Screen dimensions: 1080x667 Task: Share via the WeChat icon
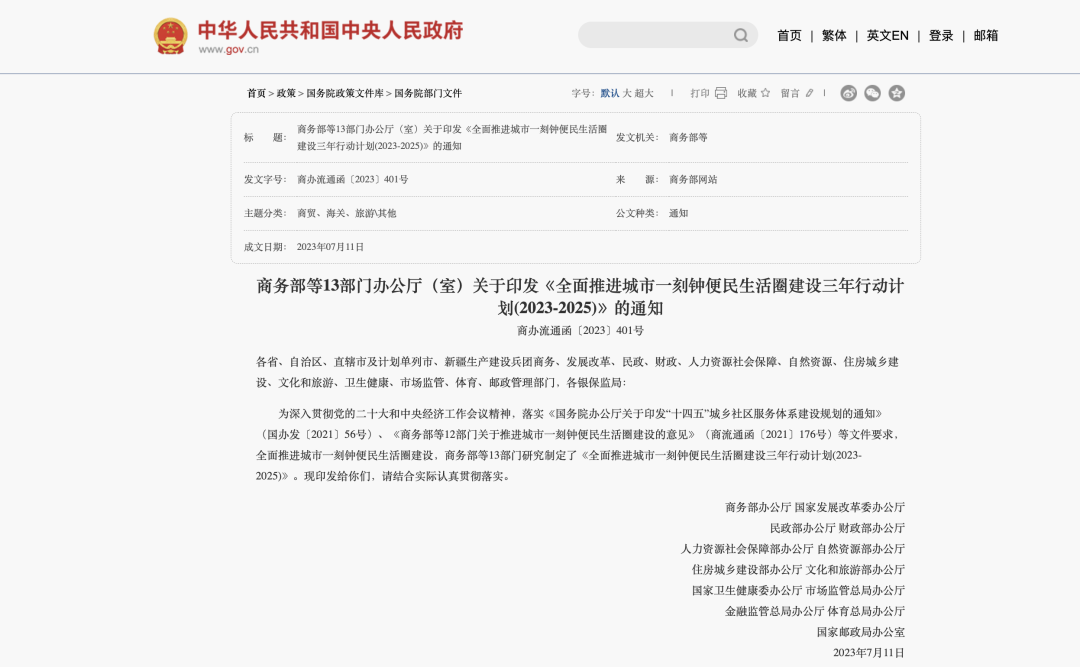point(873,93)
